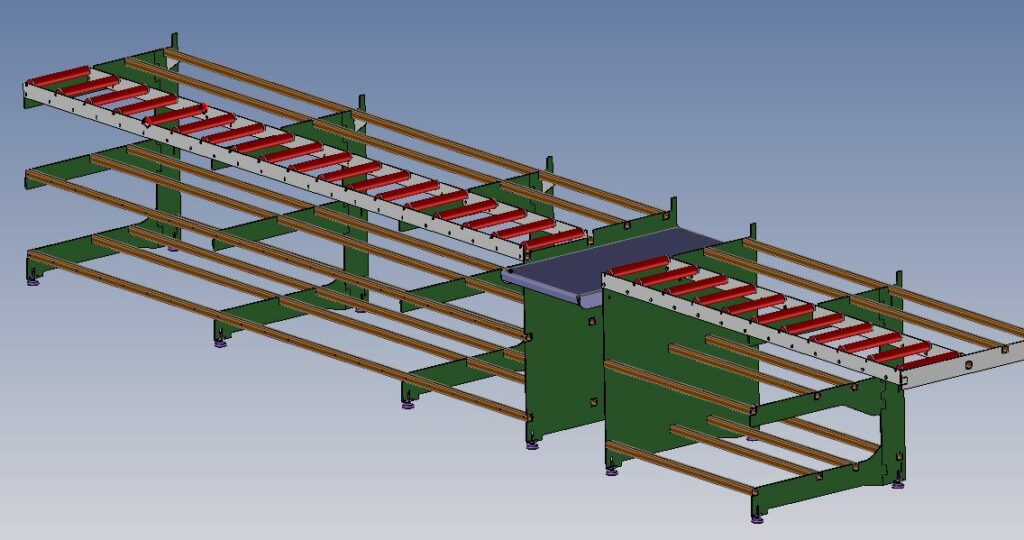Click the first red roller at the far-left conveyor end
Screen dimensions: 1024x540
[58, 79]
